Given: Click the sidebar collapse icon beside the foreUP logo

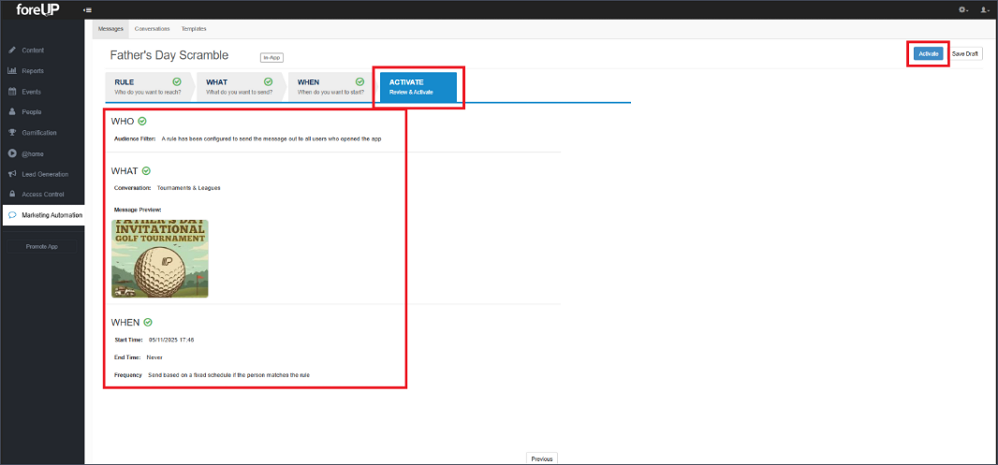Looking at the screenshot, I should [x=87, y=11].
